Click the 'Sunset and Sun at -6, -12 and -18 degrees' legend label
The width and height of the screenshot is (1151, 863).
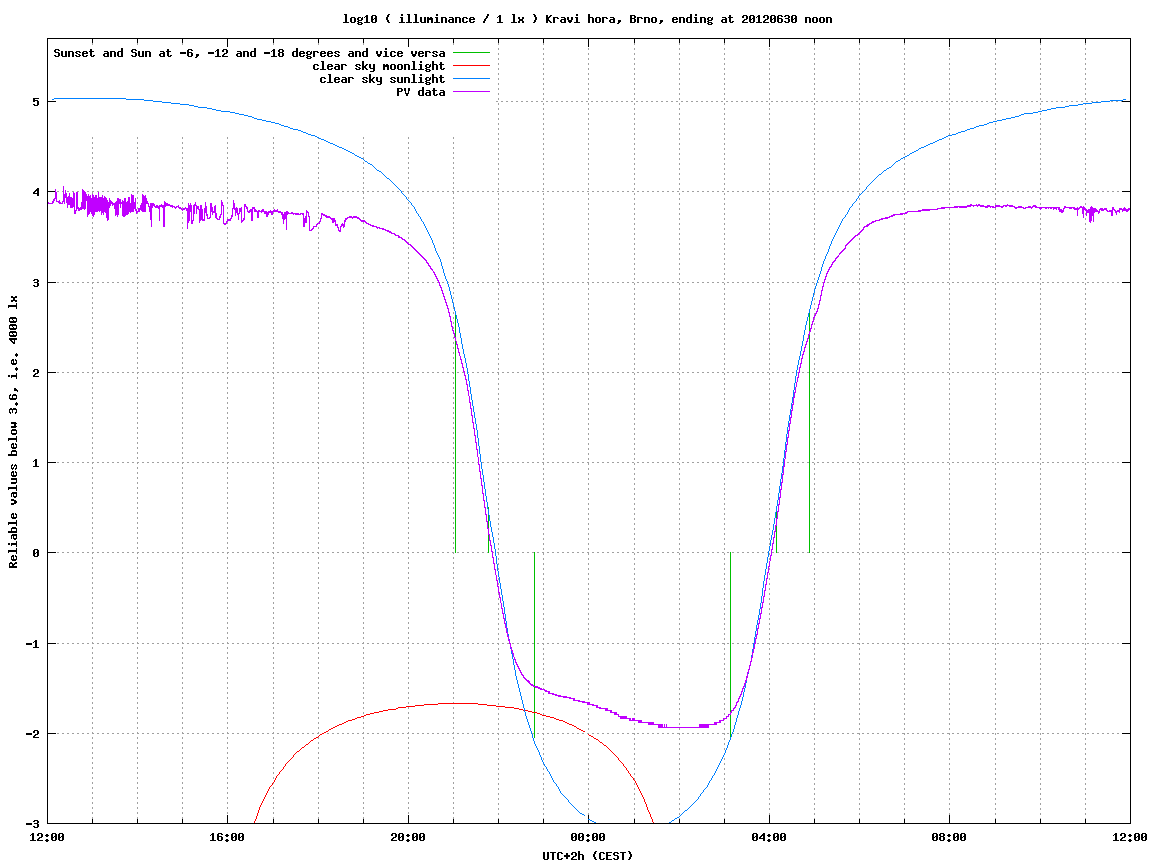[x=250, y=53]
